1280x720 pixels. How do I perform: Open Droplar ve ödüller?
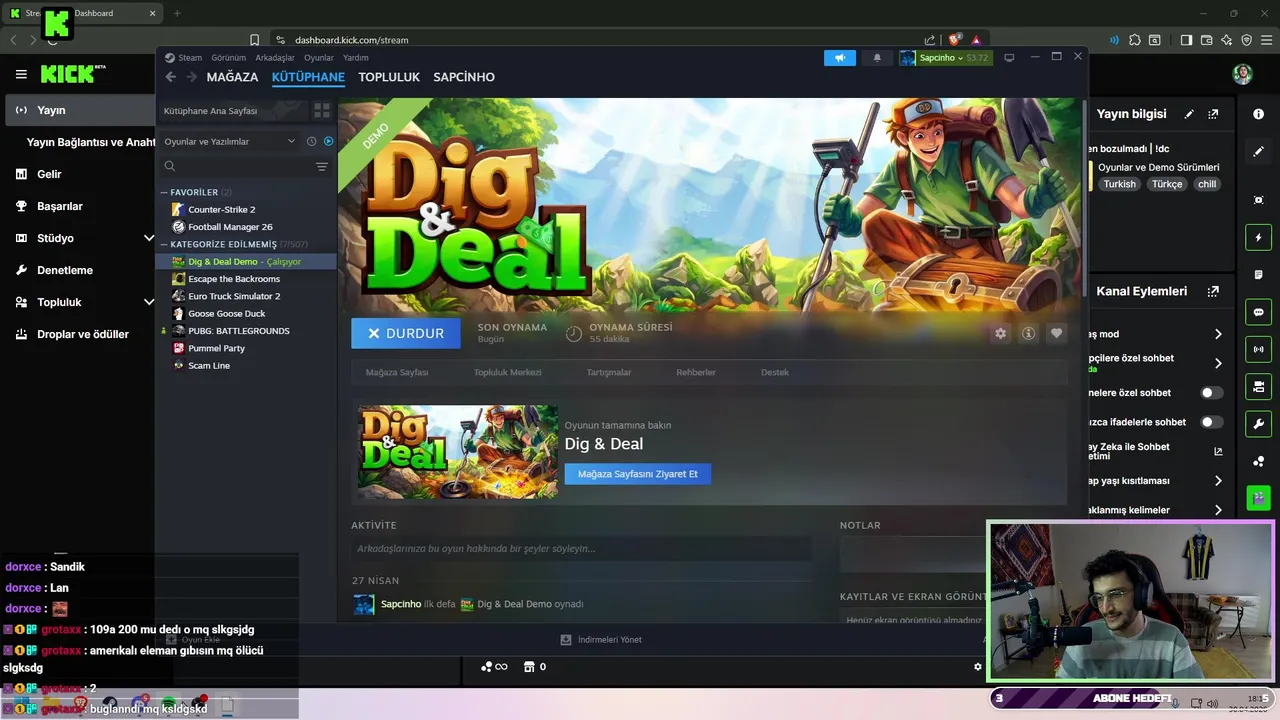tap(83, 334)
